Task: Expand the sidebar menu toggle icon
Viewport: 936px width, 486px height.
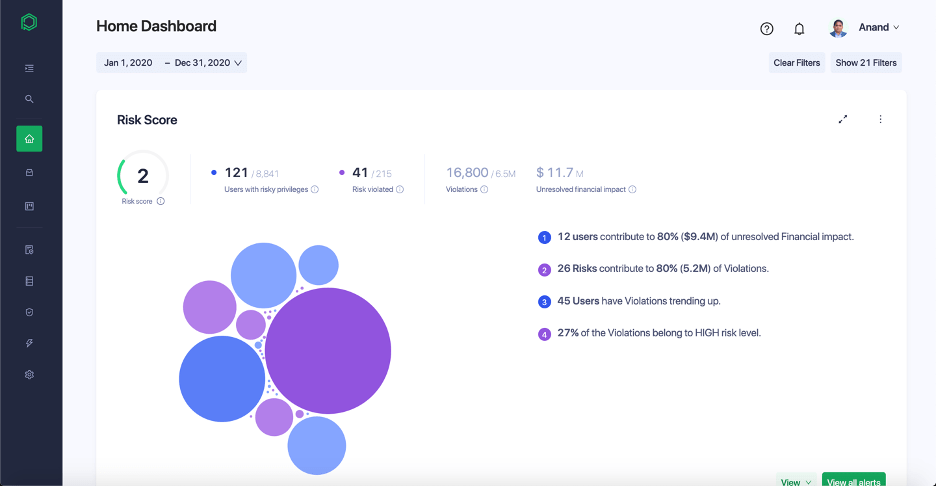Action: pyautogui.click(x=29, y=68)
